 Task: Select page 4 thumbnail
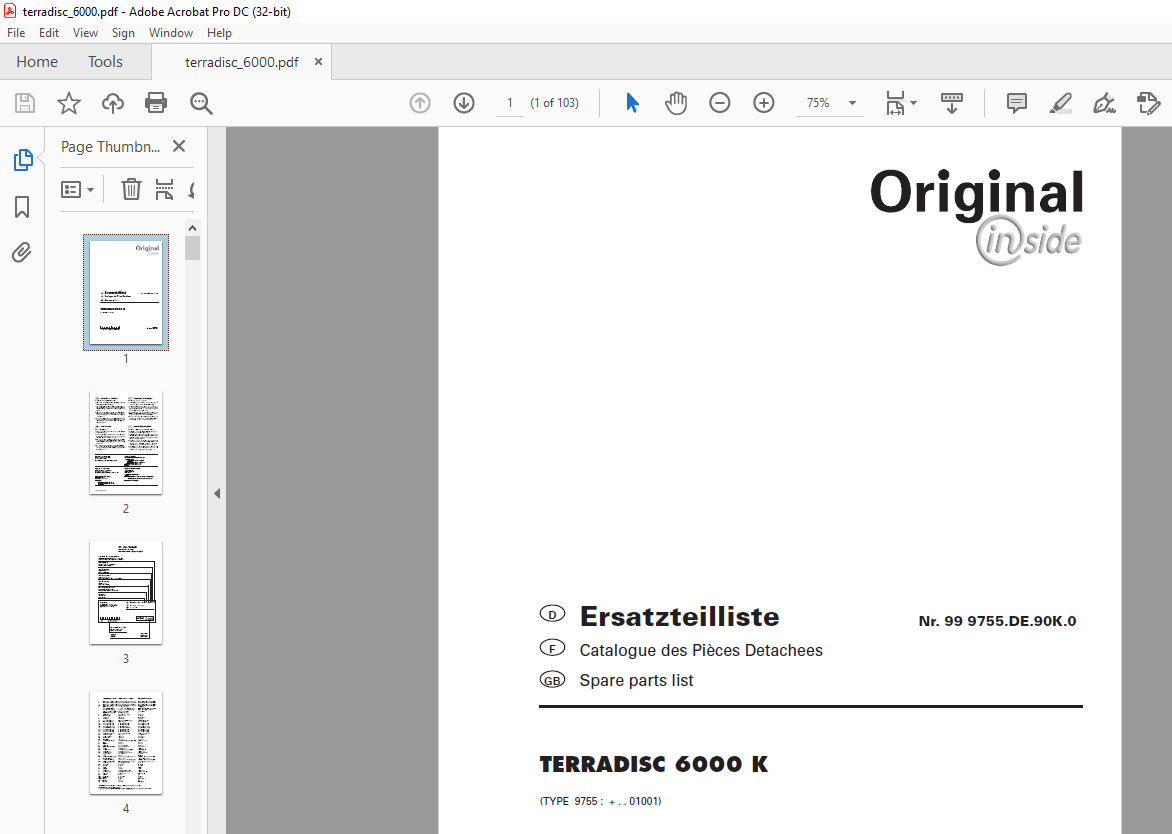[126, 742]
